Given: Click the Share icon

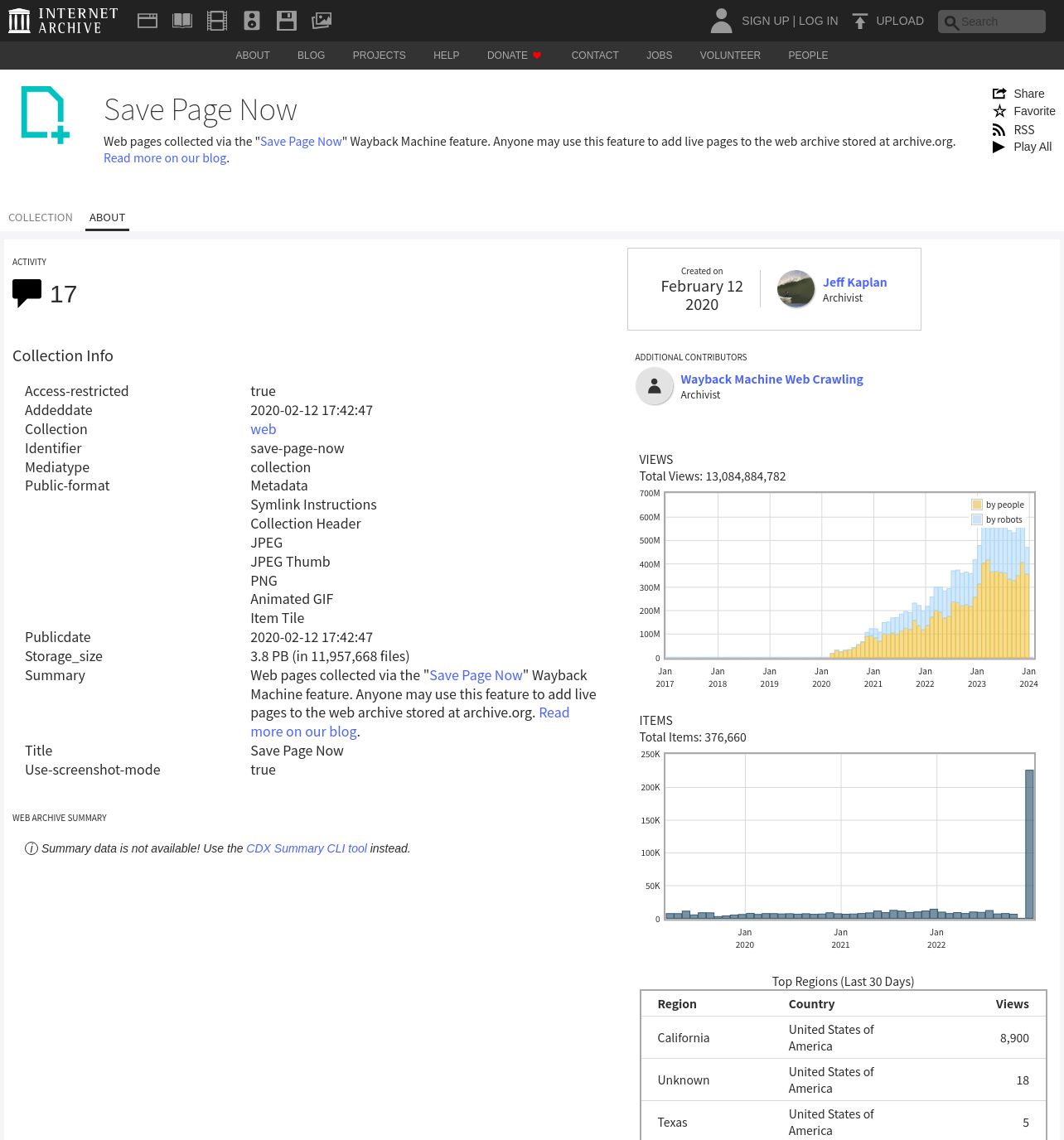Looking at the screenshot, I should click(x=999, y=94).
